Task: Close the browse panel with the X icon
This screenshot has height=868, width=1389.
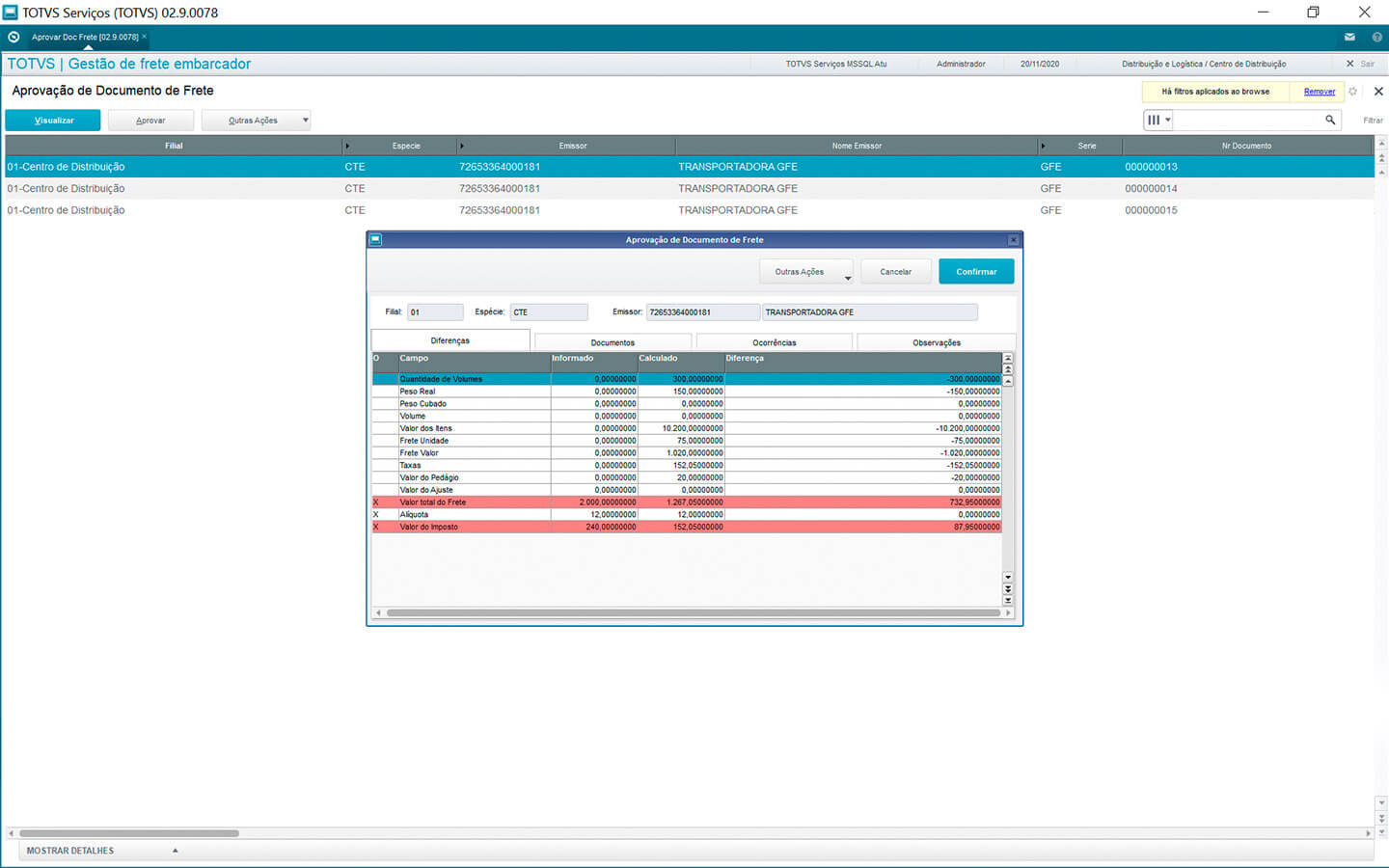Action: pyautogui.click(x=1378, y=92)
